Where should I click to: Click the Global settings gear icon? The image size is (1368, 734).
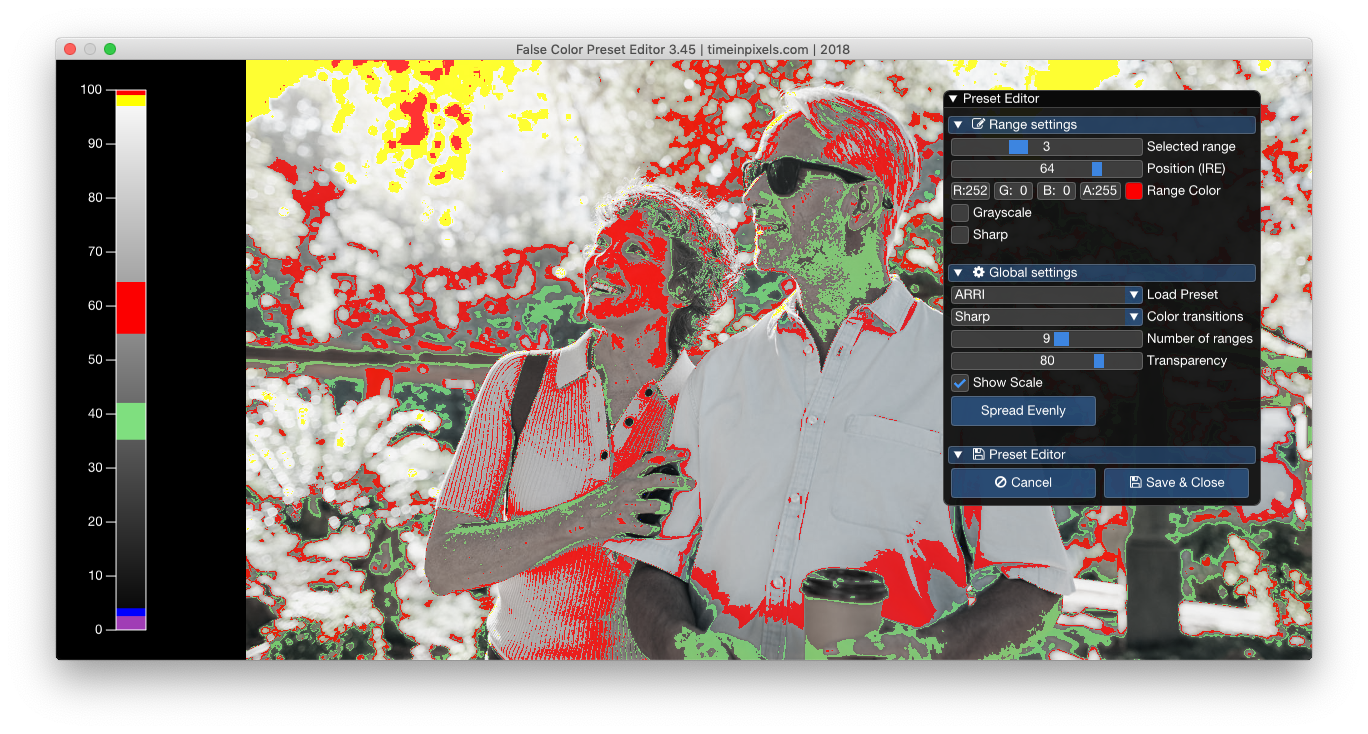978,273
